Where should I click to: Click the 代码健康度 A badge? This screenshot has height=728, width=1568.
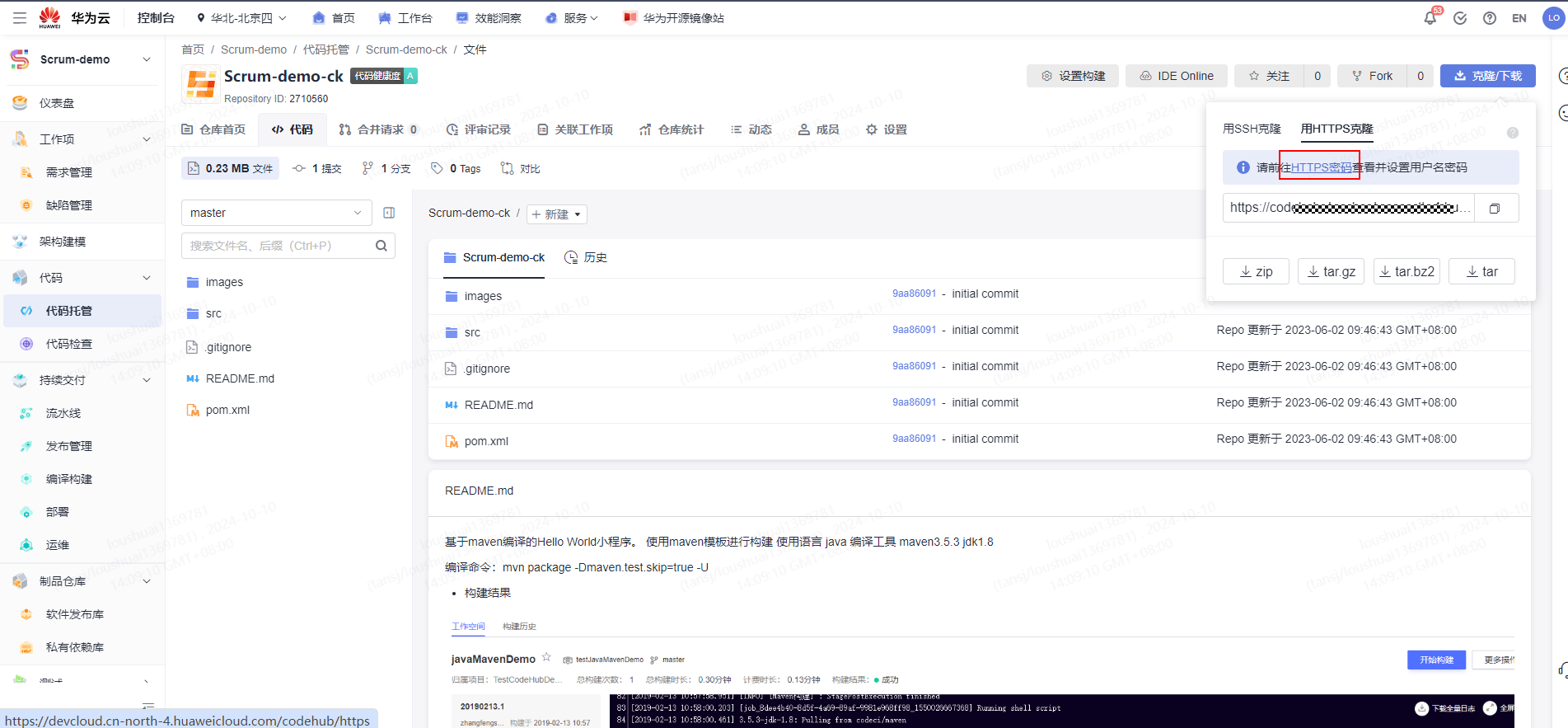(384, 76)
